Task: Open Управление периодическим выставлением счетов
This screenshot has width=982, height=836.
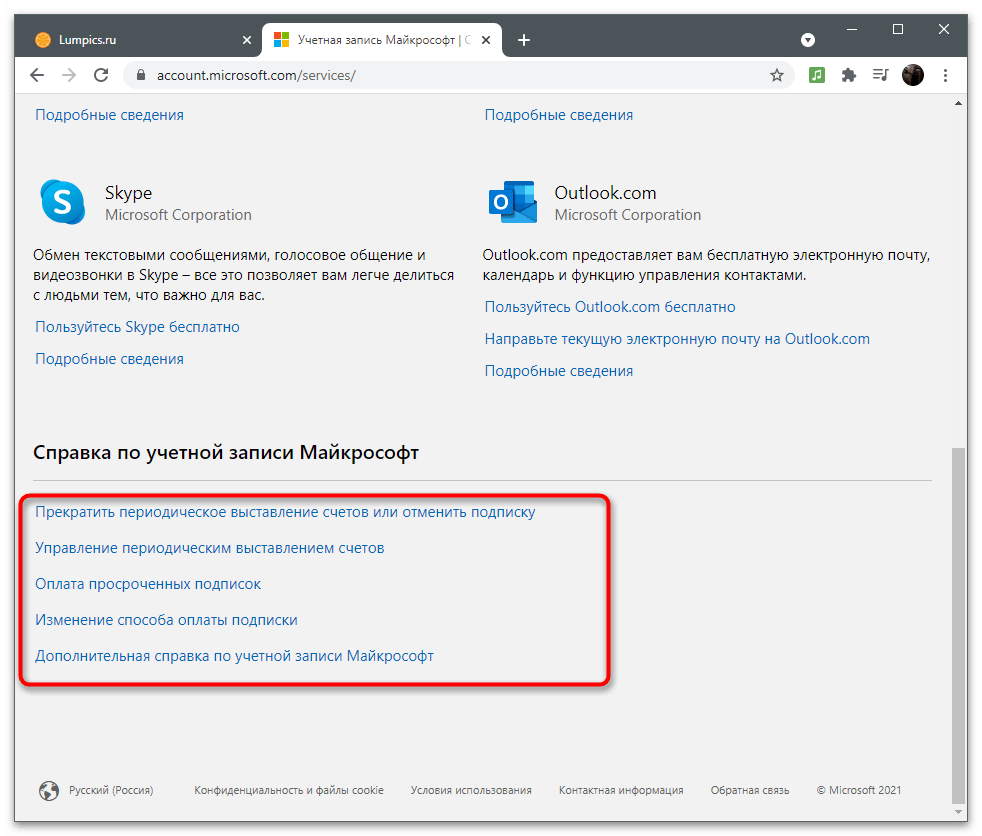Action: (x=210, y=548)
